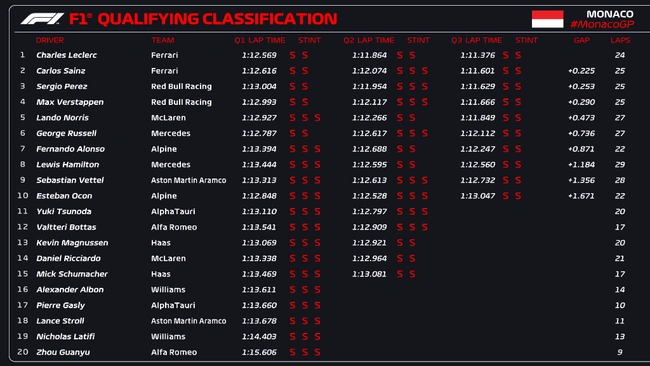Image resolution: width=650 pixels, height=366 pixels.
Task: Click Leclerc's pole time 1:11.376
Action: click(478, 55)
